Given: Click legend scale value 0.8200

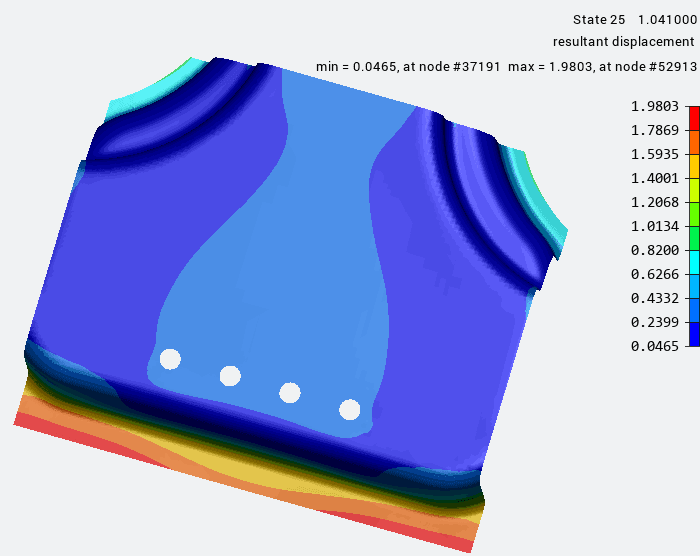Looking at the screenshot, I should (654, 251).
